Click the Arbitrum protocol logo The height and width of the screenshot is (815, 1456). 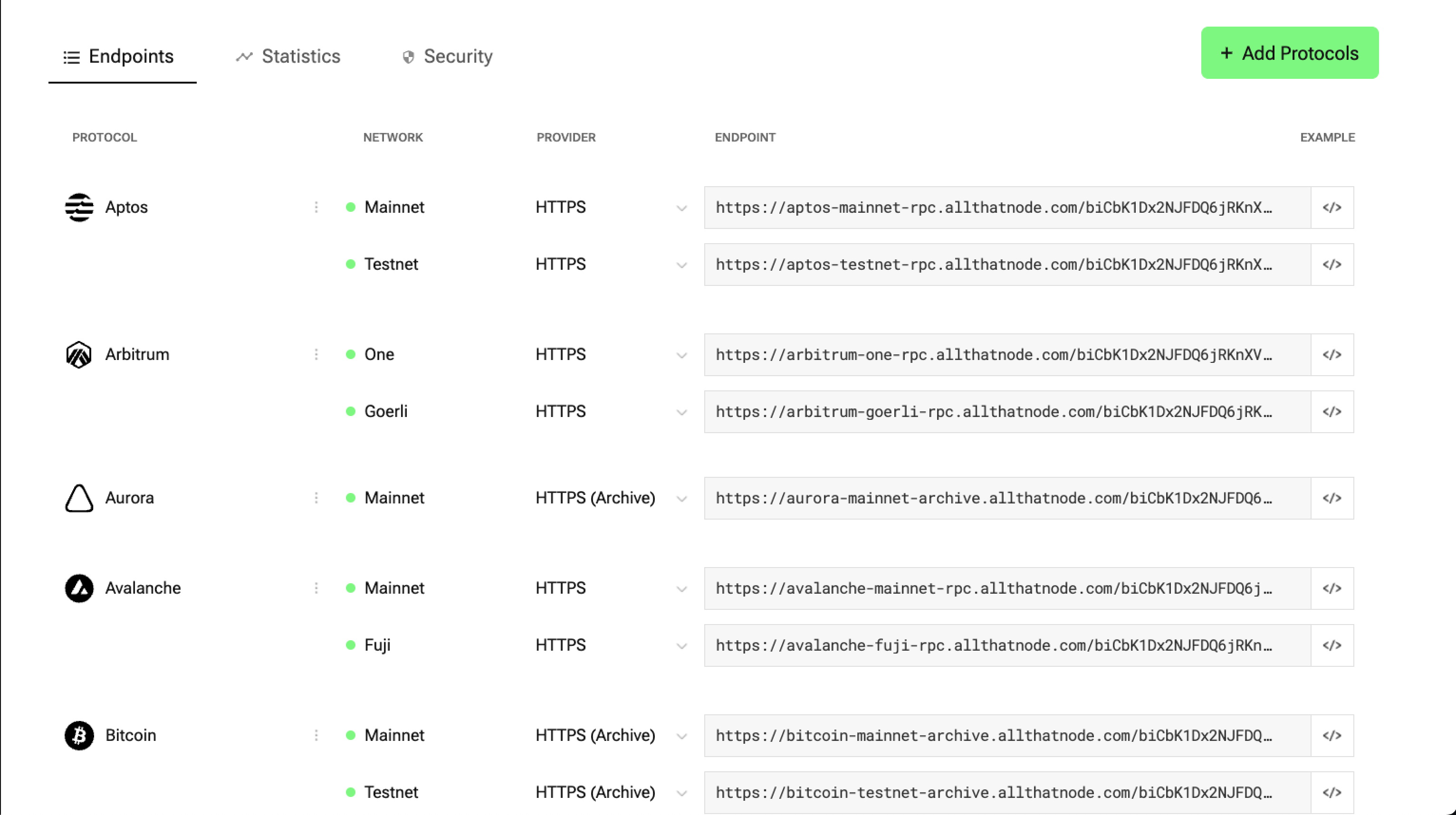79,355
